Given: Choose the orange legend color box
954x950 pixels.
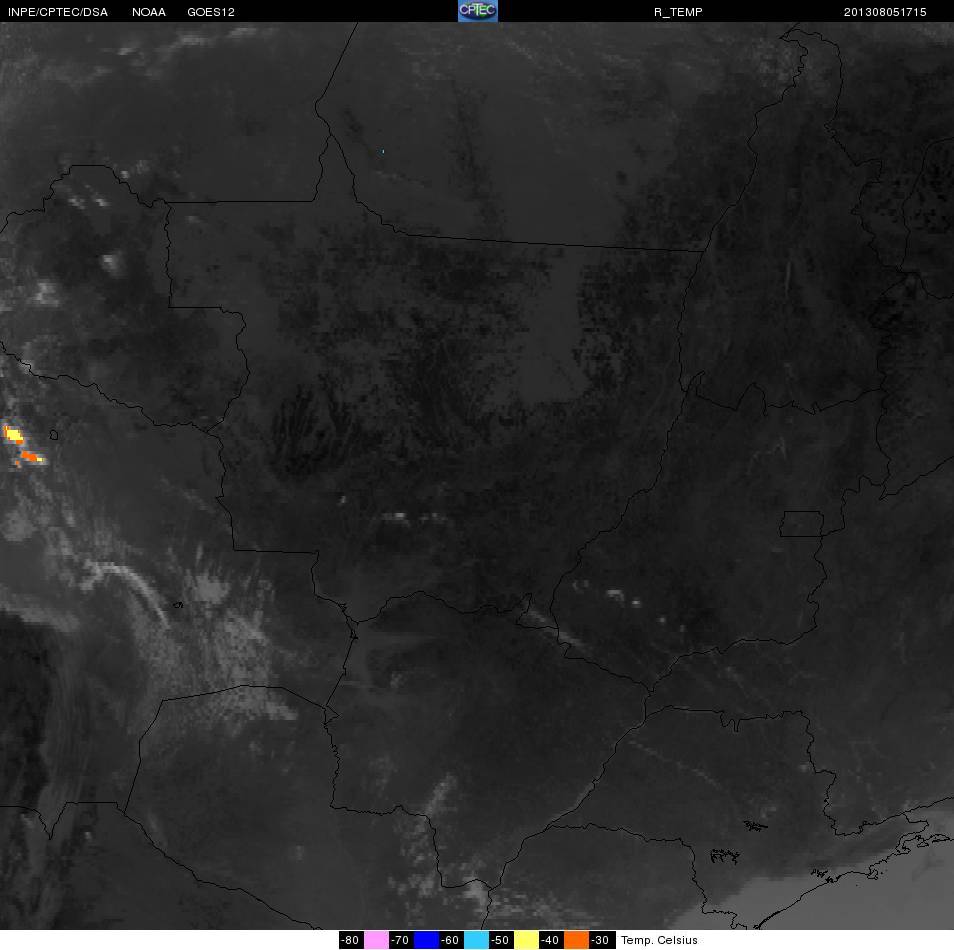Looking at the screenshot, I should pos(576,940).
